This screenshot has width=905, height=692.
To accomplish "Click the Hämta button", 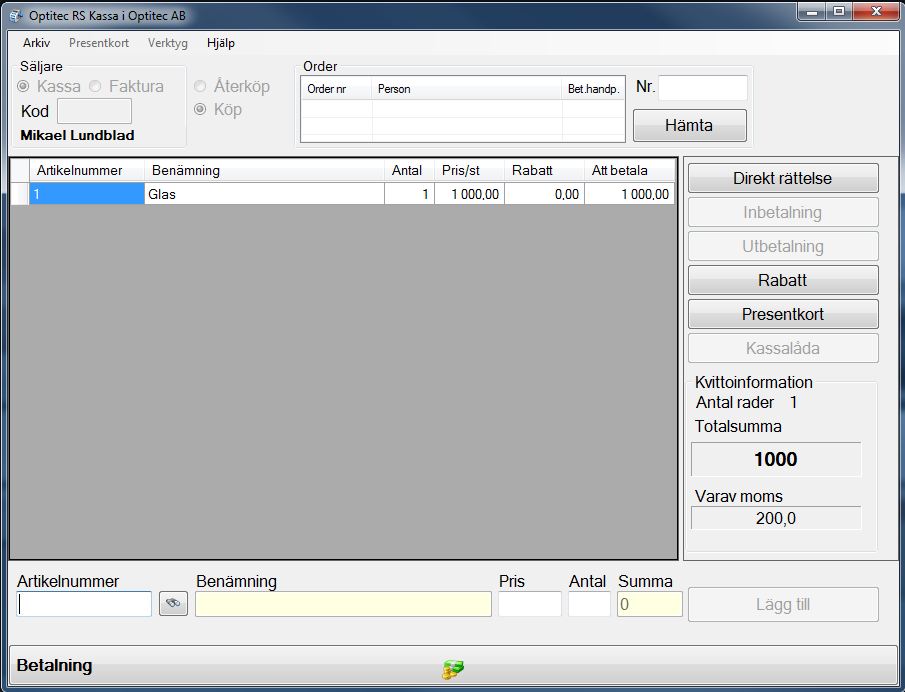I will coord(690,125).
